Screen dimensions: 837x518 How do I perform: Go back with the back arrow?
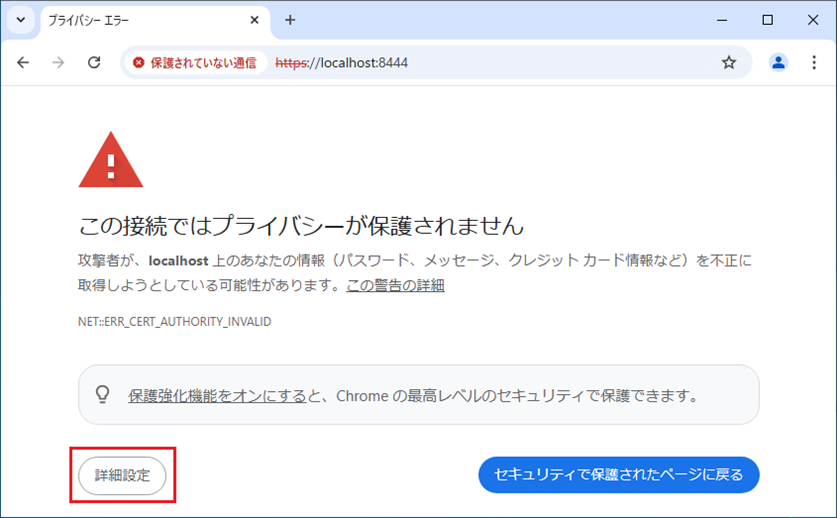click(23, 62)
